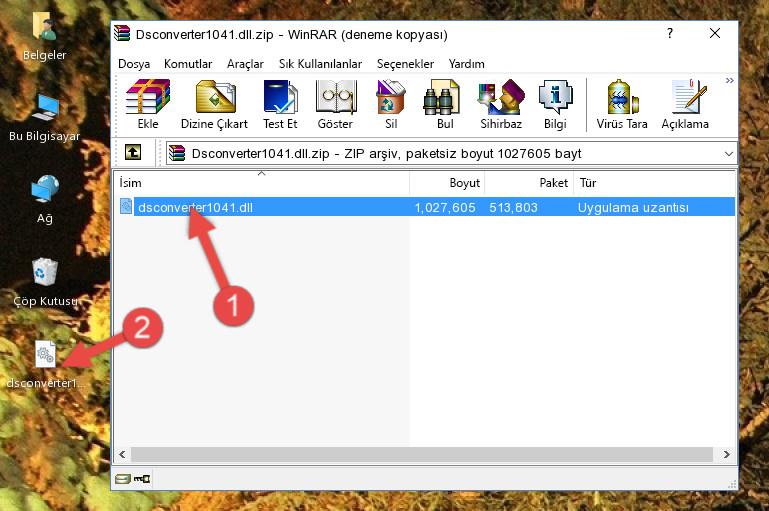Sort the list by the Boyut column
The width and height of the screenshot is (769, 511).
tap(447, 183)
